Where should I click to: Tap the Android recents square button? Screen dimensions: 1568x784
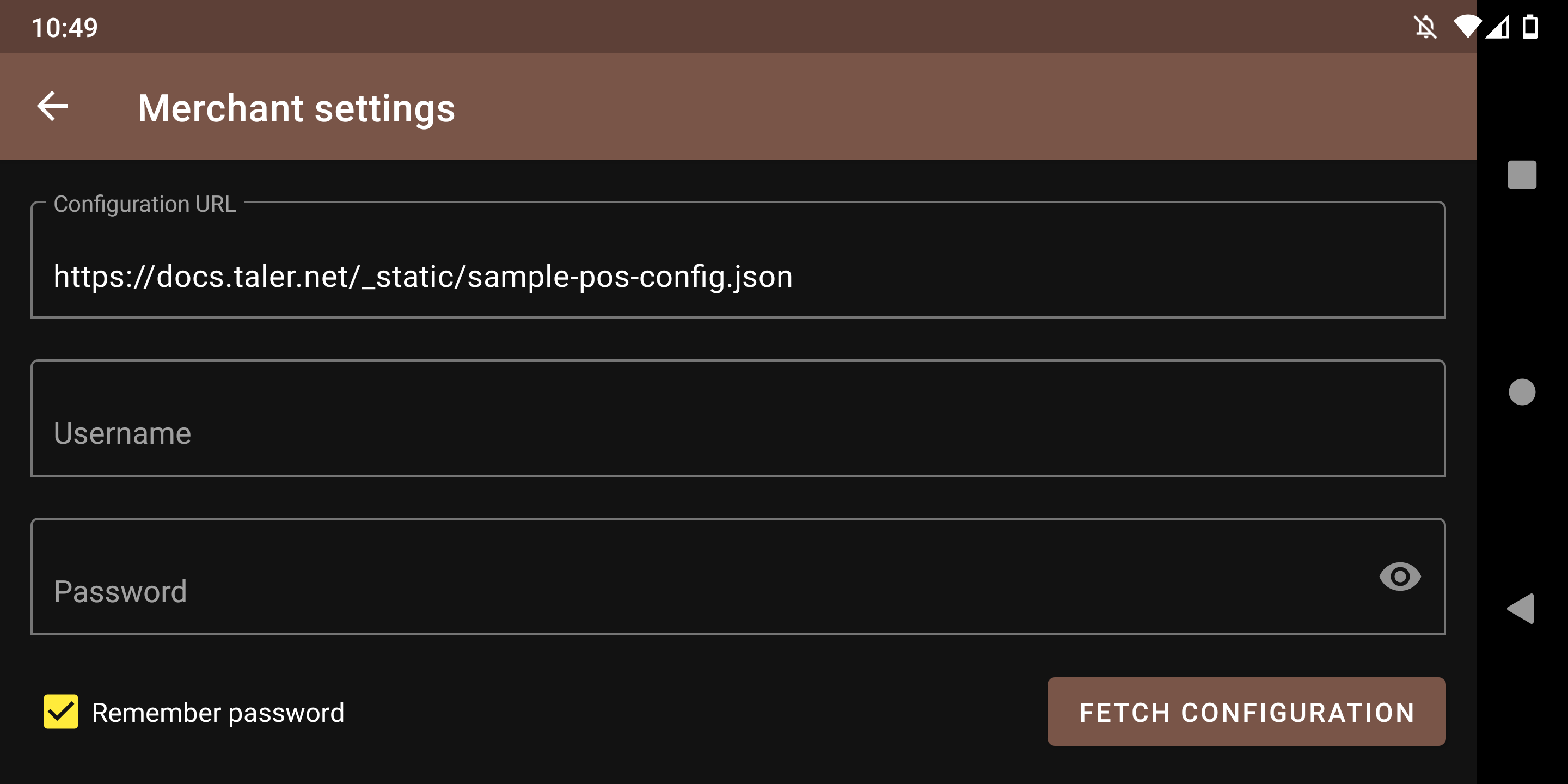pyautogui.click(x=1521, y=175)
